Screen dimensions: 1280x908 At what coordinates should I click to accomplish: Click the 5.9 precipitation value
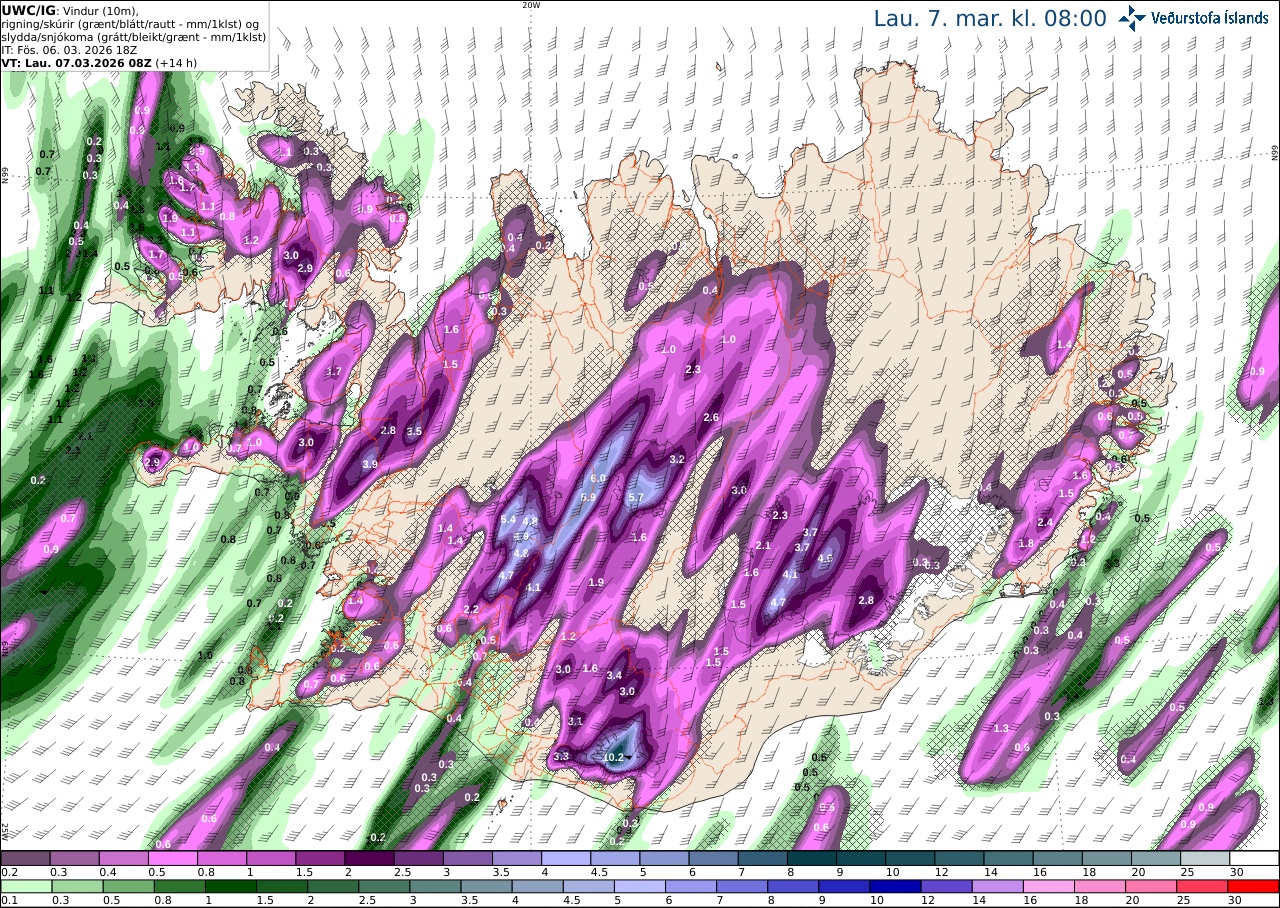[588, 497]
